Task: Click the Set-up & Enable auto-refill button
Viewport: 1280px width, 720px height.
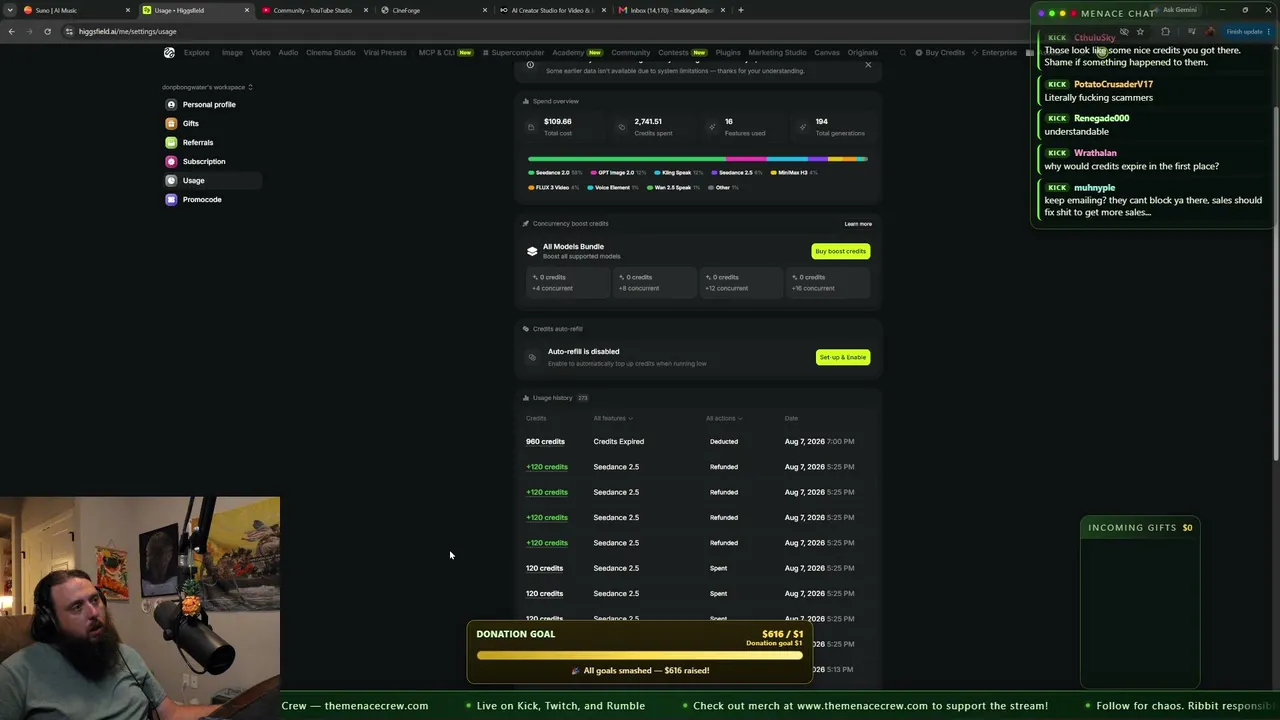Action: 843,357
